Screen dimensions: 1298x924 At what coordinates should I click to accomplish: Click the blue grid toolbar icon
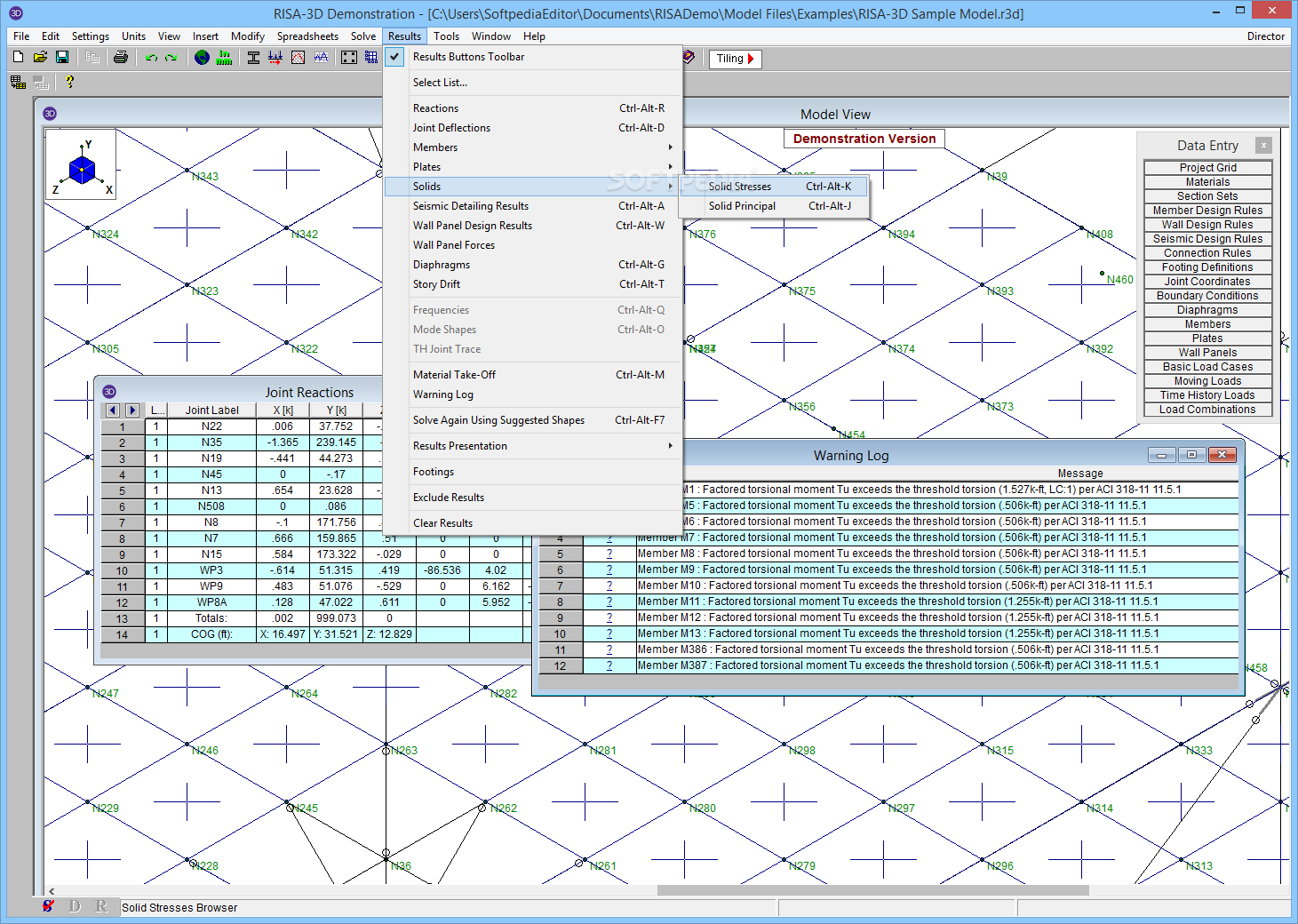click(371, 57)
